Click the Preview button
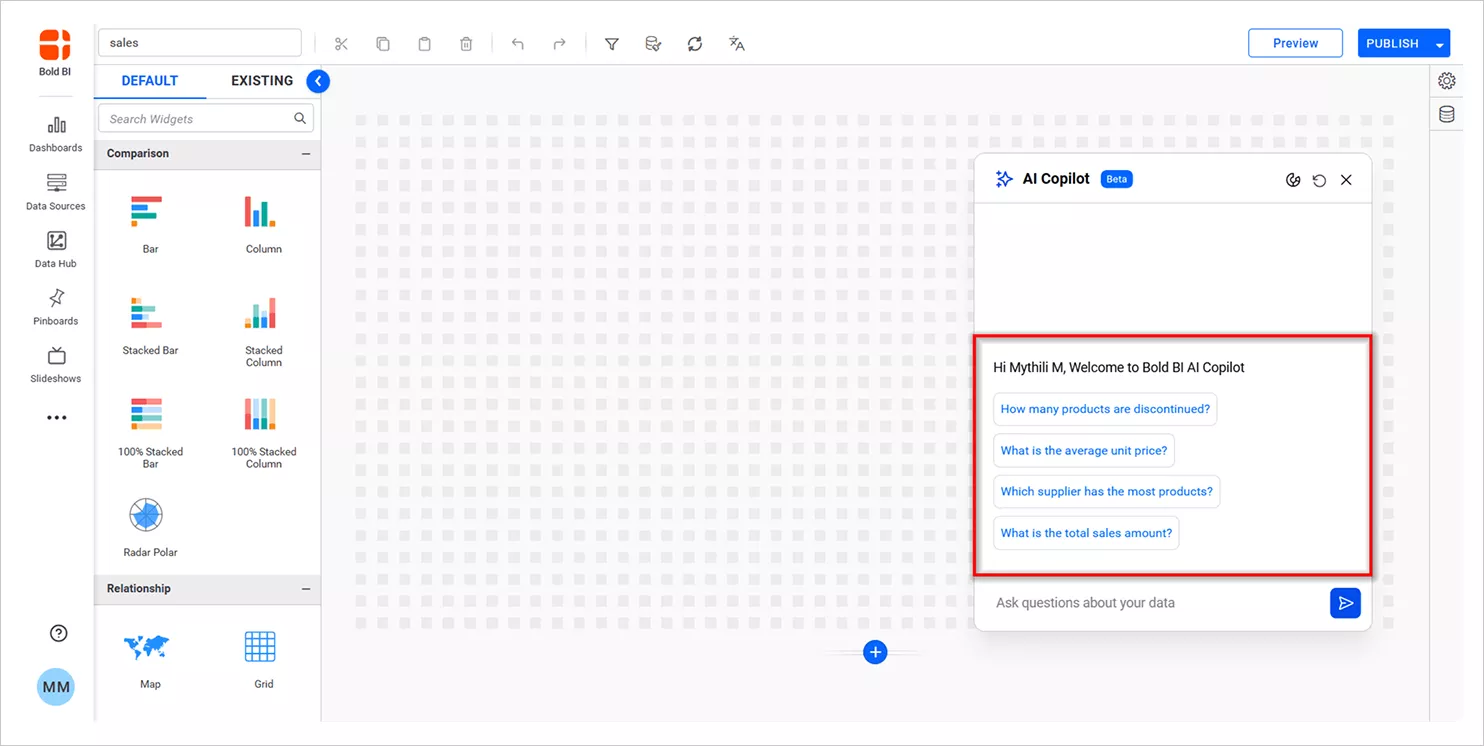The width and height of the screenshot is (1484, 746). [x=1295, y=43]
